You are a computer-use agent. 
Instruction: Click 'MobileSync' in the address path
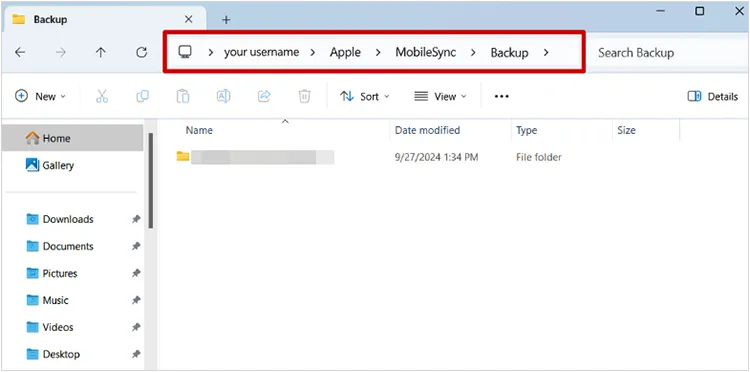426,52
